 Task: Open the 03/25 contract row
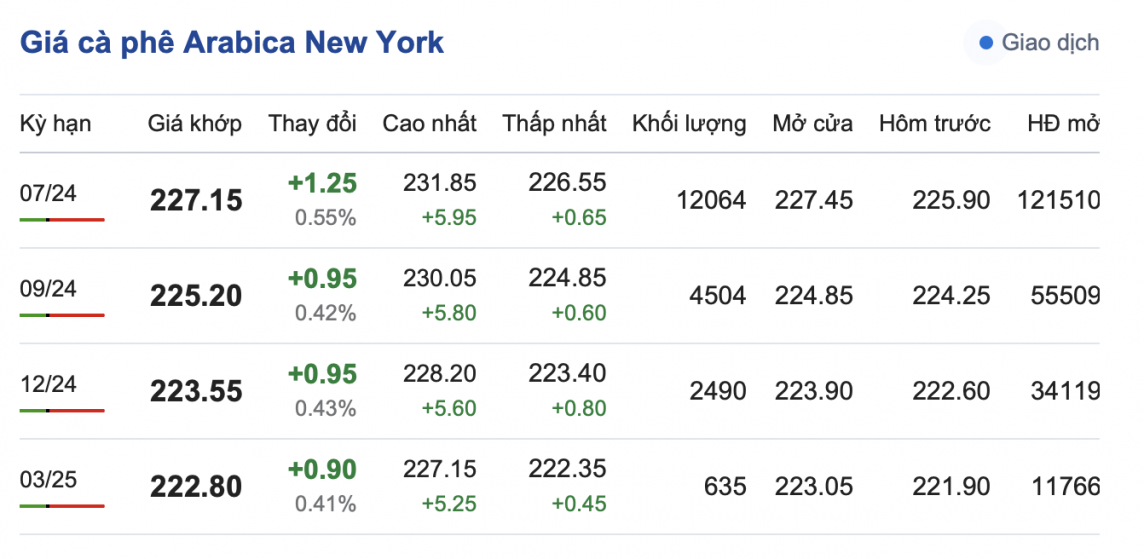pyautogui.click(x=48, y=480)
